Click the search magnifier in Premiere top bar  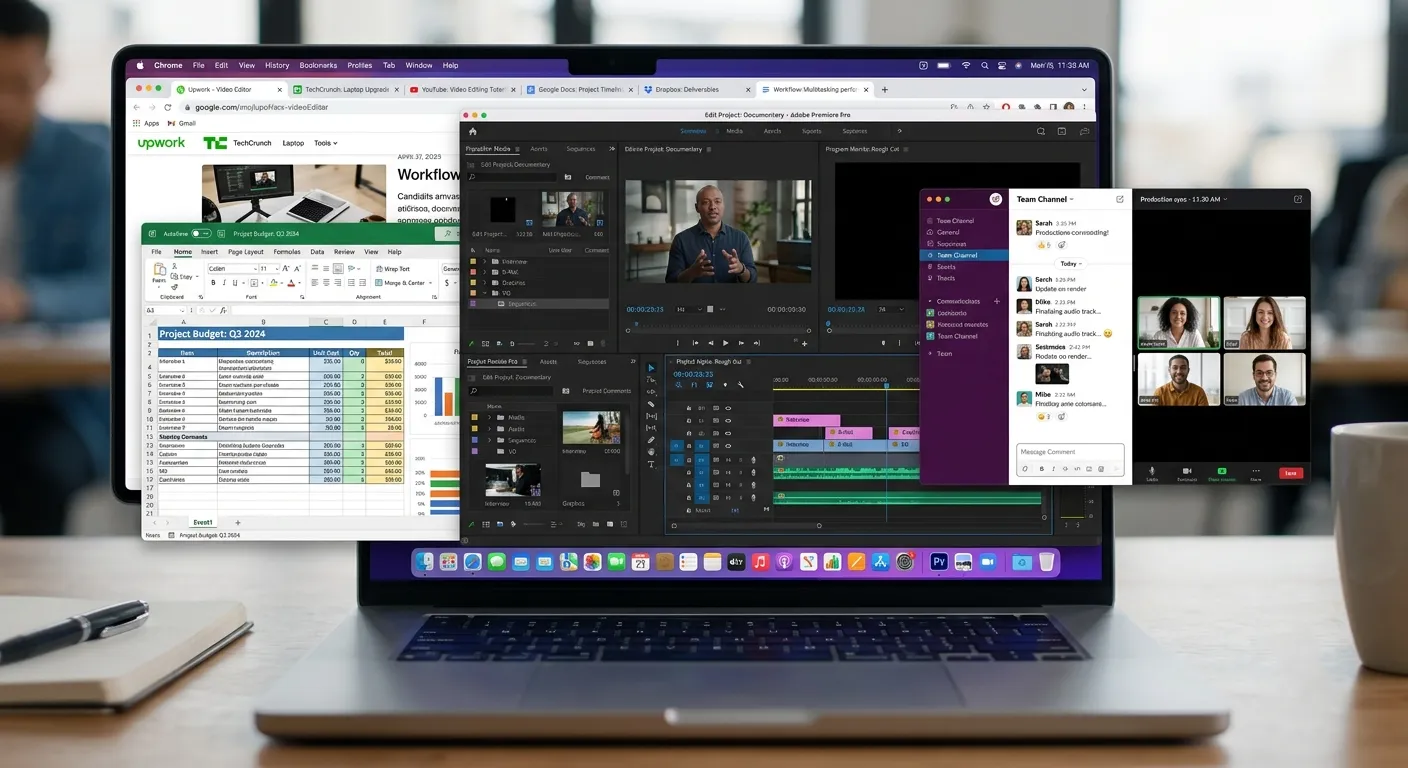click(1041, 131)
